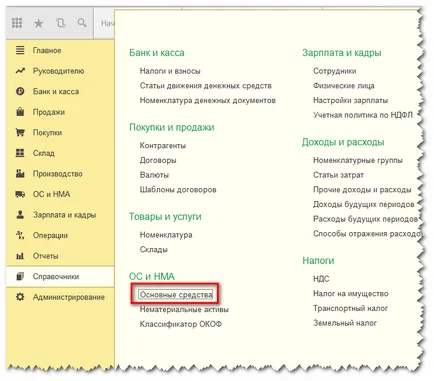
Task: Open the НДС link under Налоги
Action: [321, 279]
